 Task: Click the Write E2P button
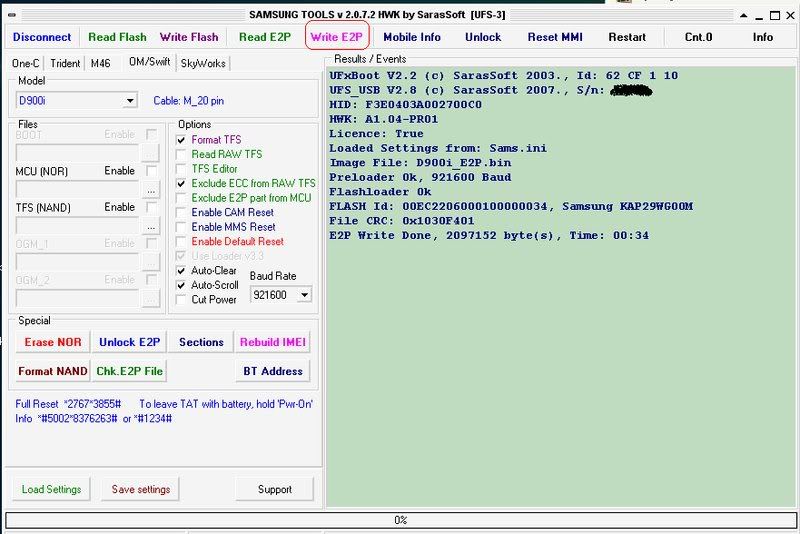pos(337,37)
